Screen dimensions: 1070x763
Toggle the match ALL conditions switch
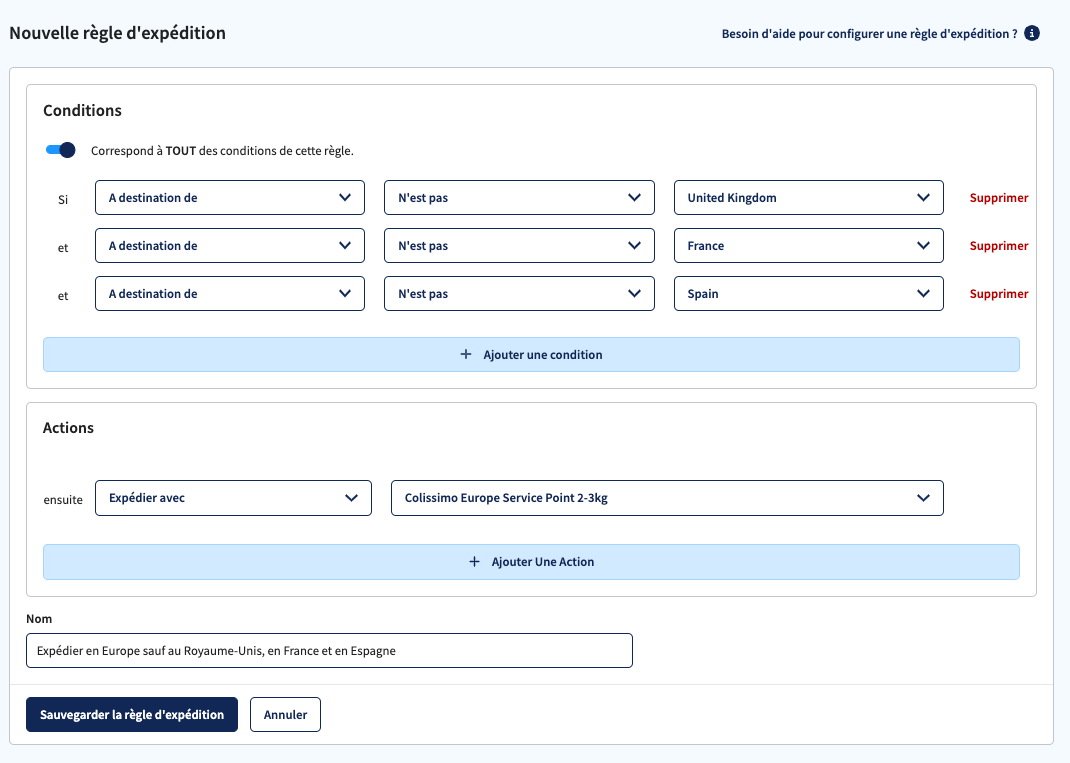(60, 150)
